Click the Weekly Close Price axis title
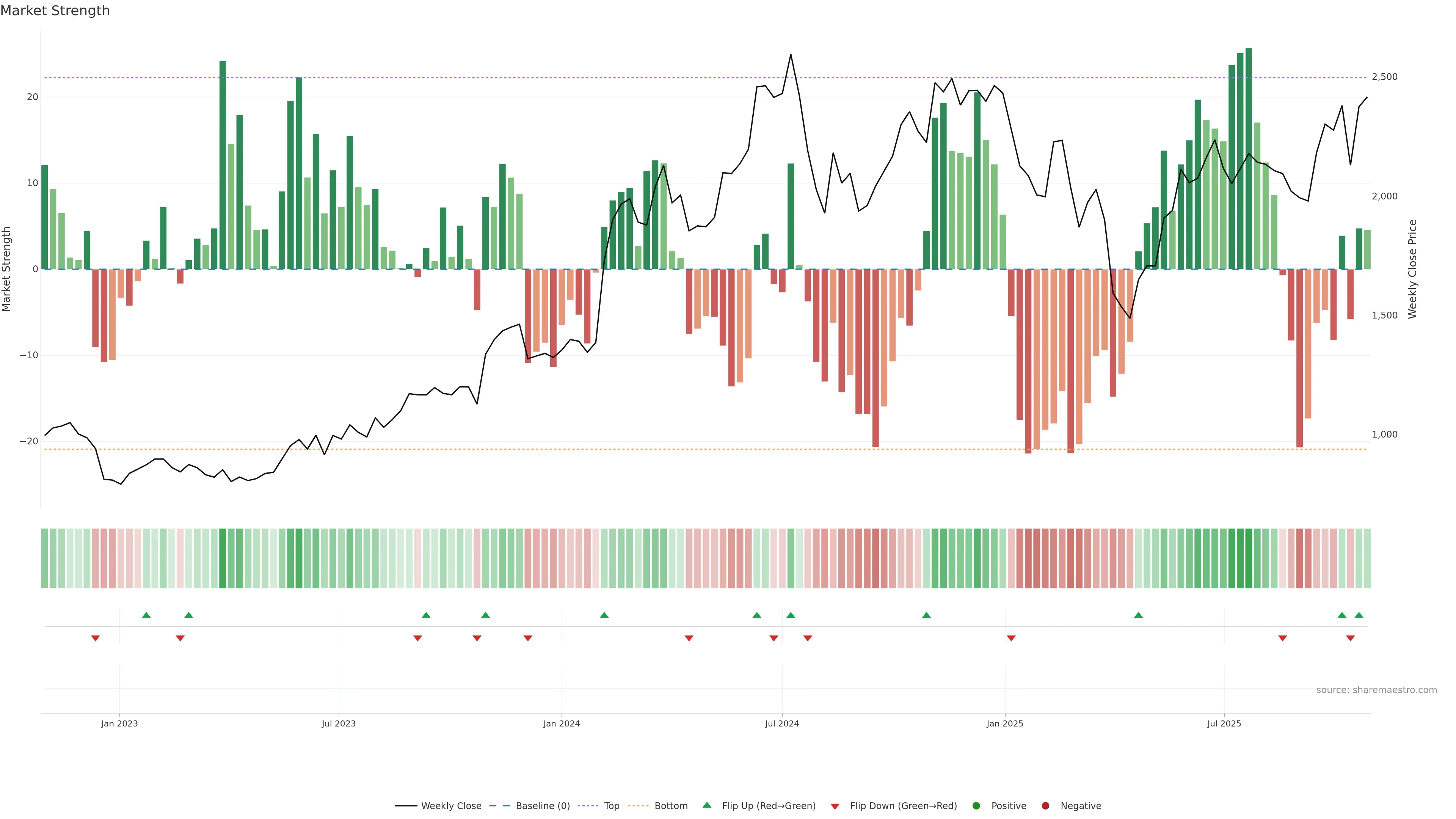This screenshot has width=1456, height=819. (1412, 269)
